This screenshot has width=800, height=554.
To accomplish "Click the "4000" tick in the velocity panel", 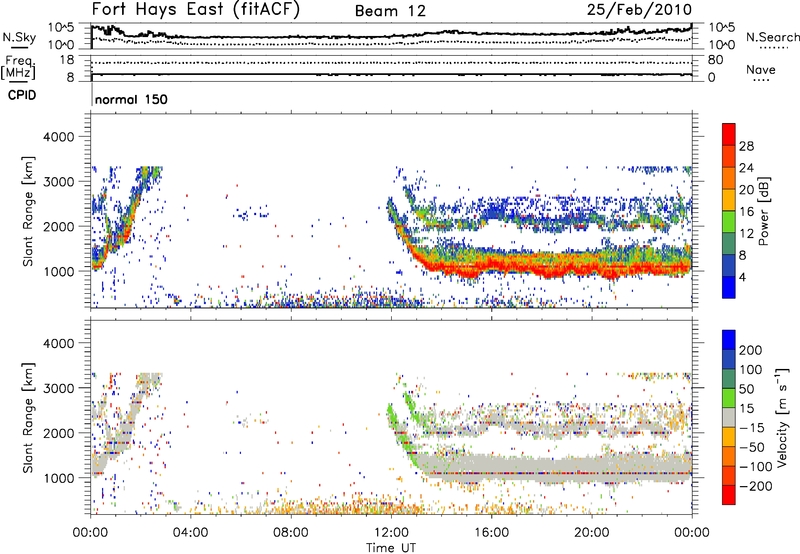I will pyautogui.click(x=59, y=343).
